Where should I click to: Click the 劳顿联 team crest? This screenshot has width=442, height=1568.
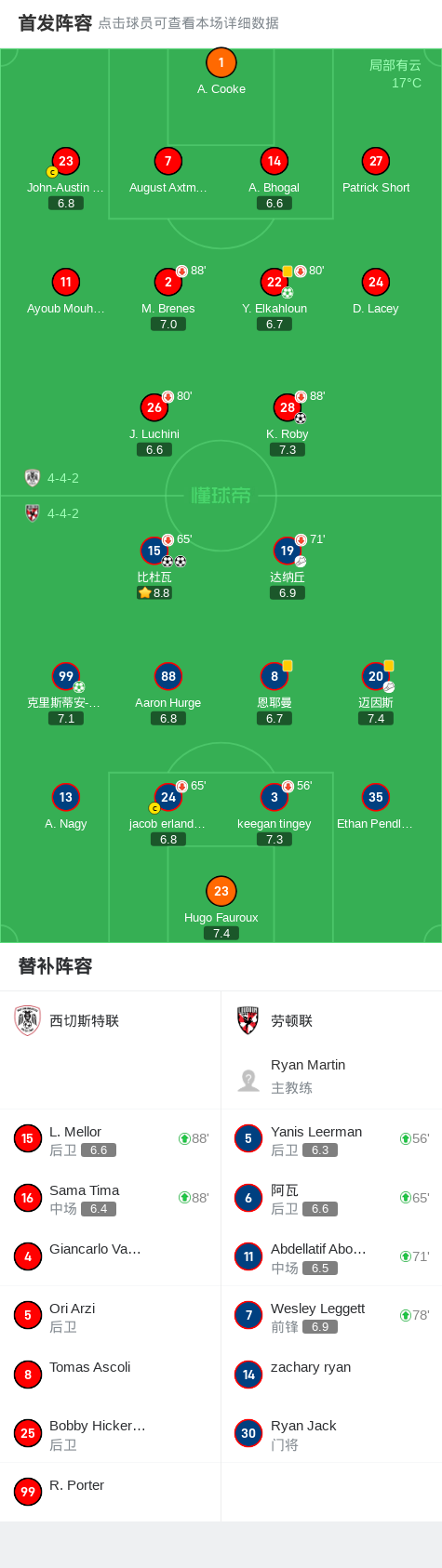point(248,1020)
